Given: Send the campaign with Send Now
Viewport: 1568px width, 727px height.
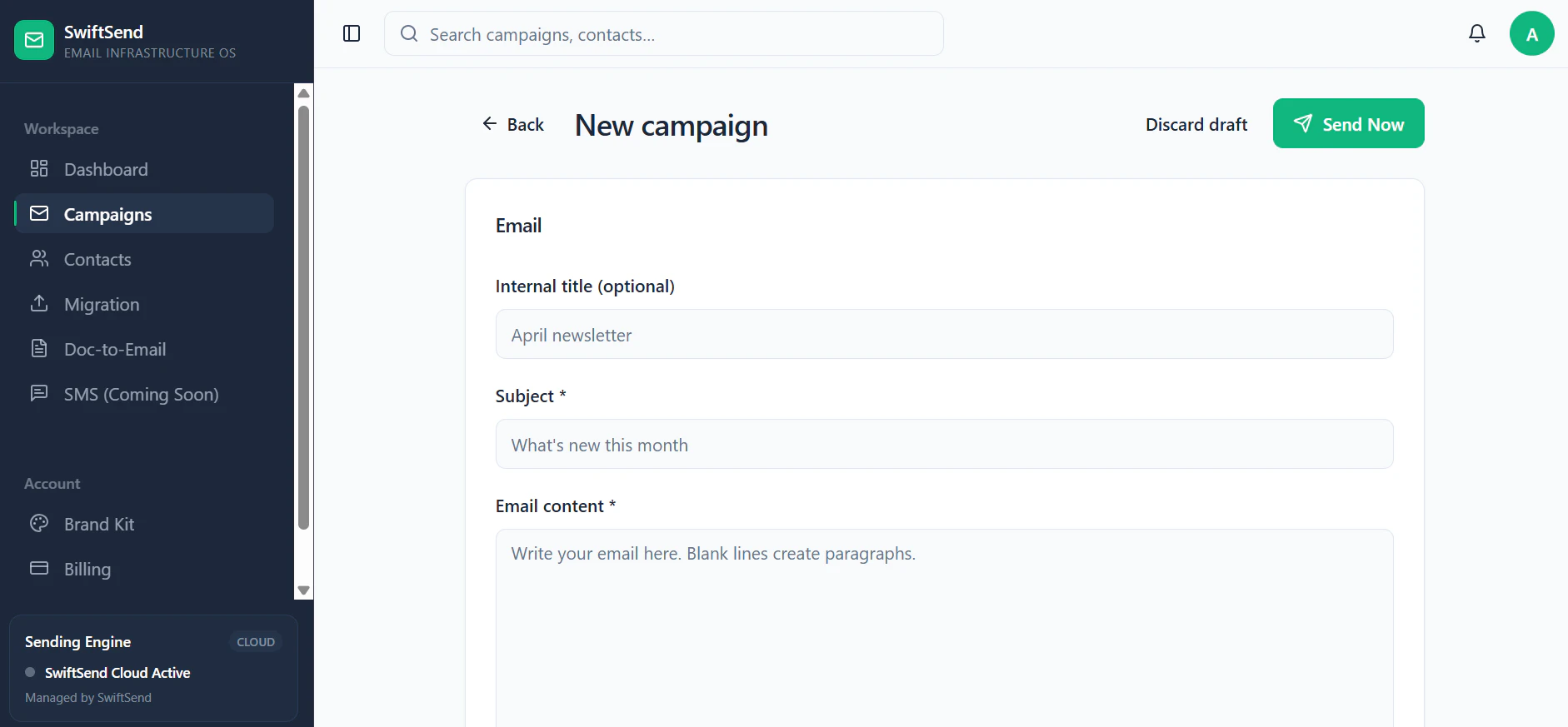Looking at the screenshot, I should (x=1348, y=124).
